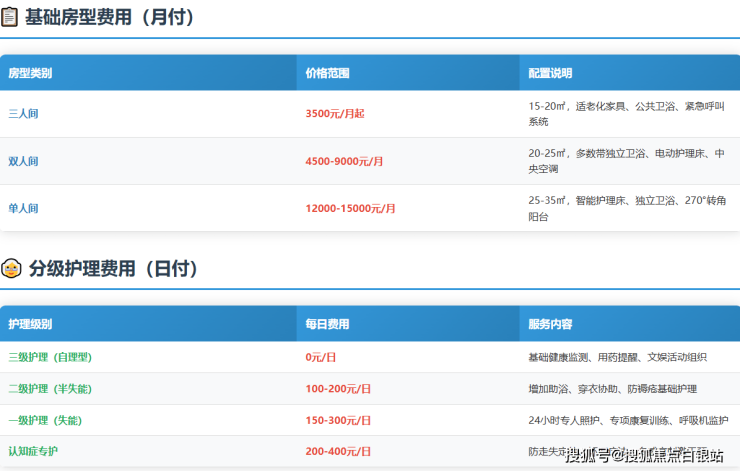Click the 12000-15000元/月 price
740x471 pixels.
(350, 208)
